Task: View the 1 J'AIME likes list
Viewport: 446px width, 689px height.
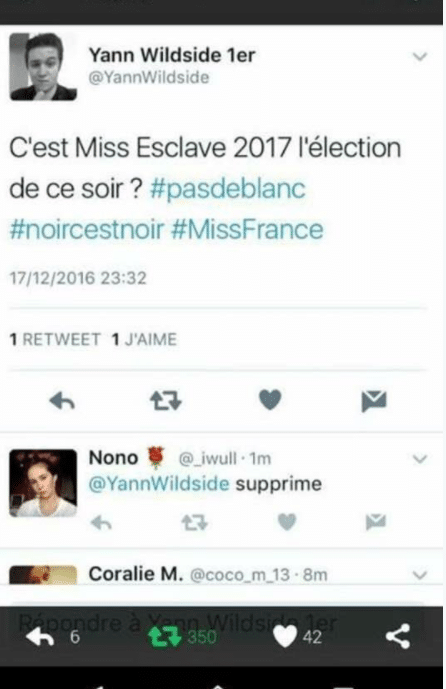Action: point(144,339)
